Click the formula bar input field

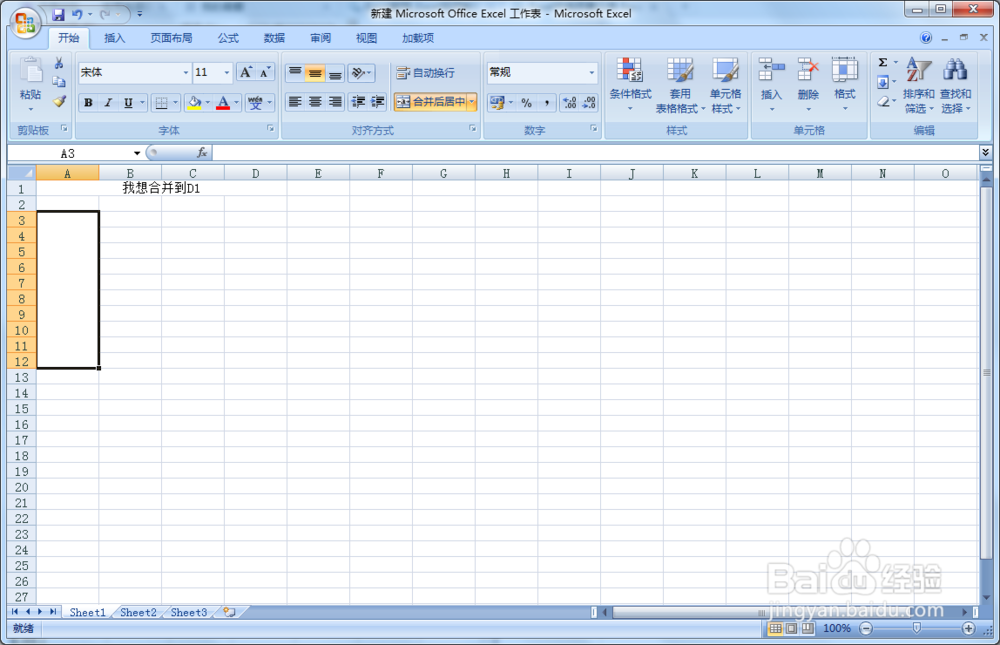point(596,152)
